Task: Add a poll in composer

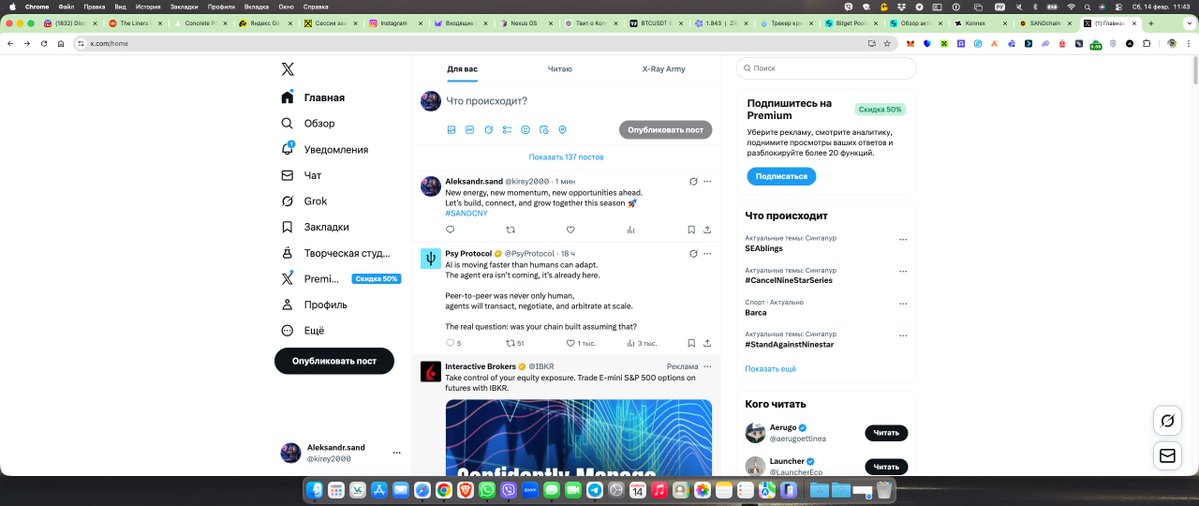Action: pyautogui.click(x=507, y=130)
